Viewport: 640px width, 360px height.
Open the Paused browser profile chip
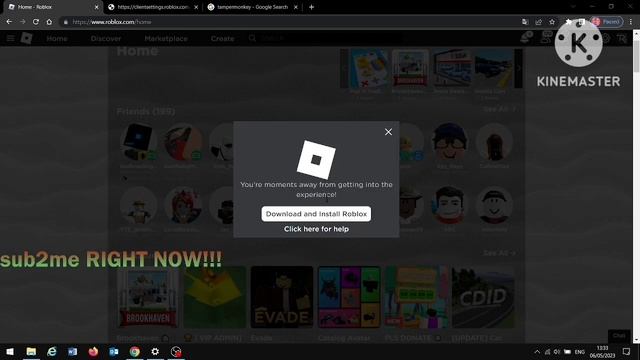tap(607, 22)
